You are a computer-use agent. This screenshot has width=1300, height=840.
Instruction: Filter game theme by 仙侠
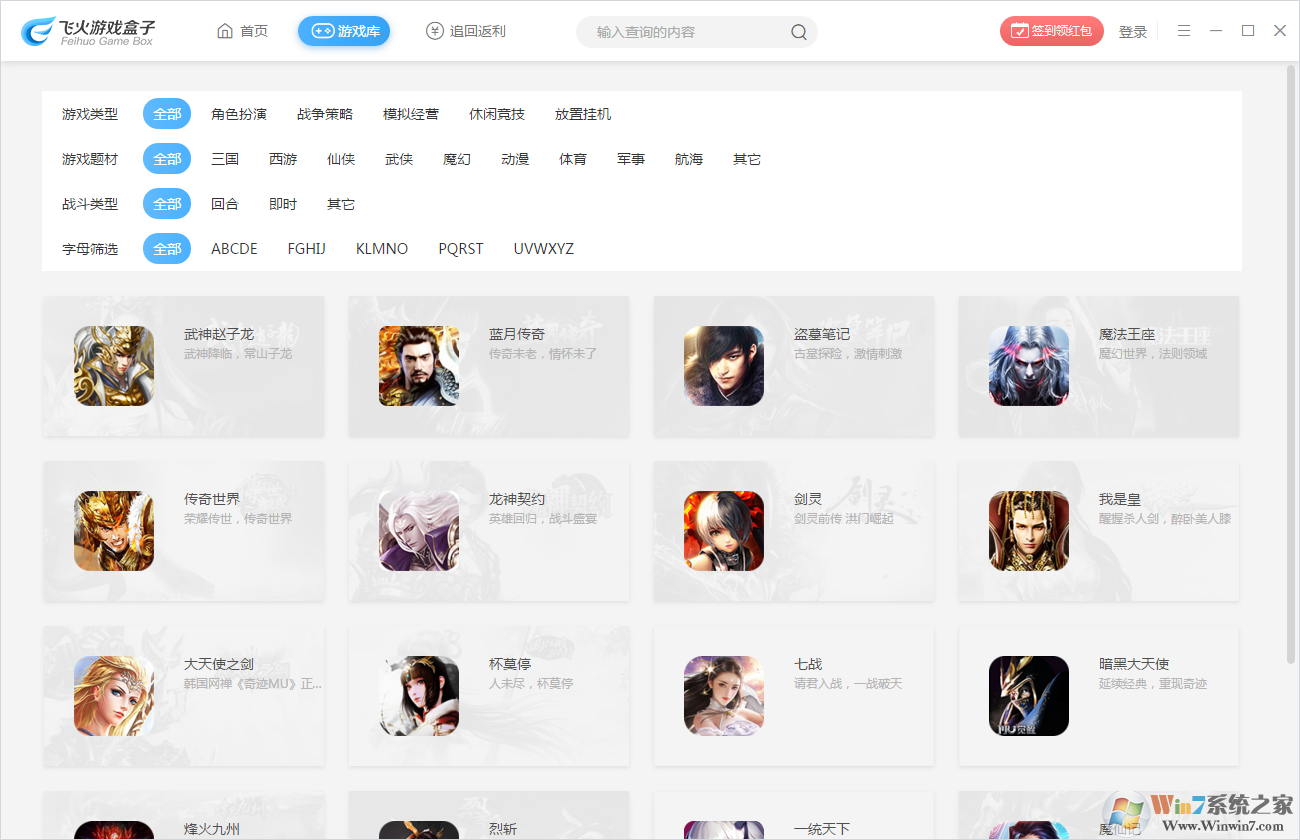[x=341, y=159]
